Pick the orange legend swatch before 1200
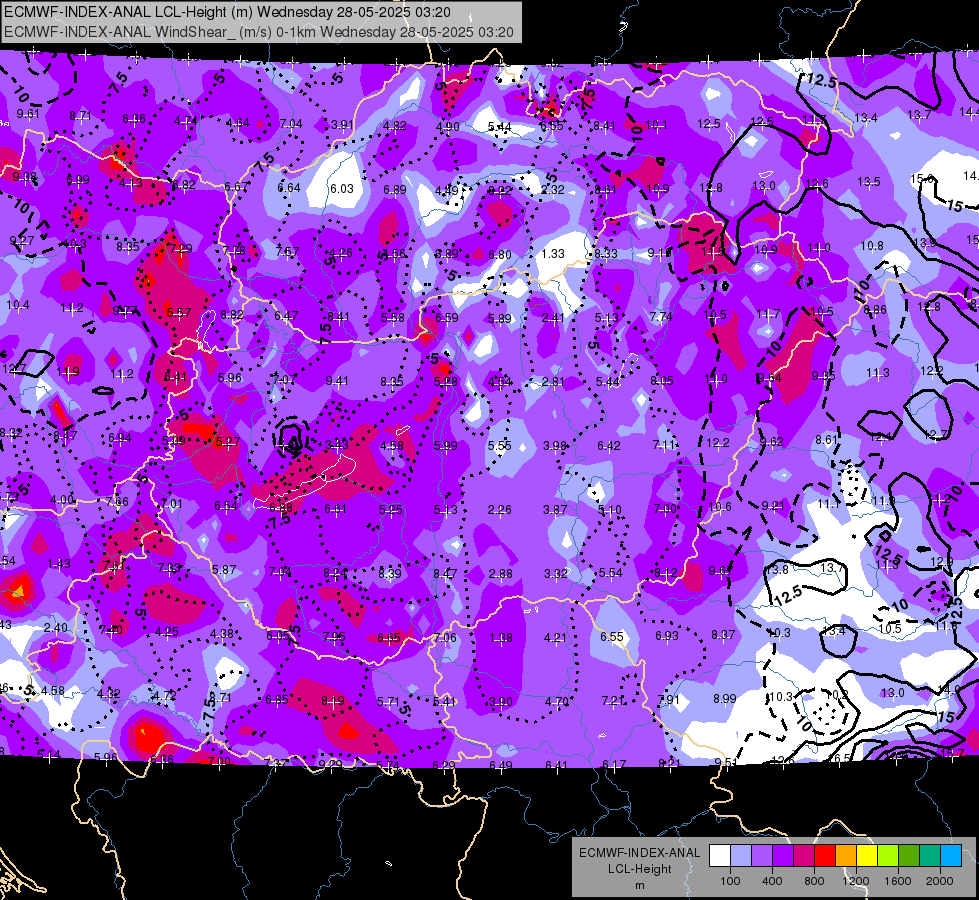 [x=845, y=855]
